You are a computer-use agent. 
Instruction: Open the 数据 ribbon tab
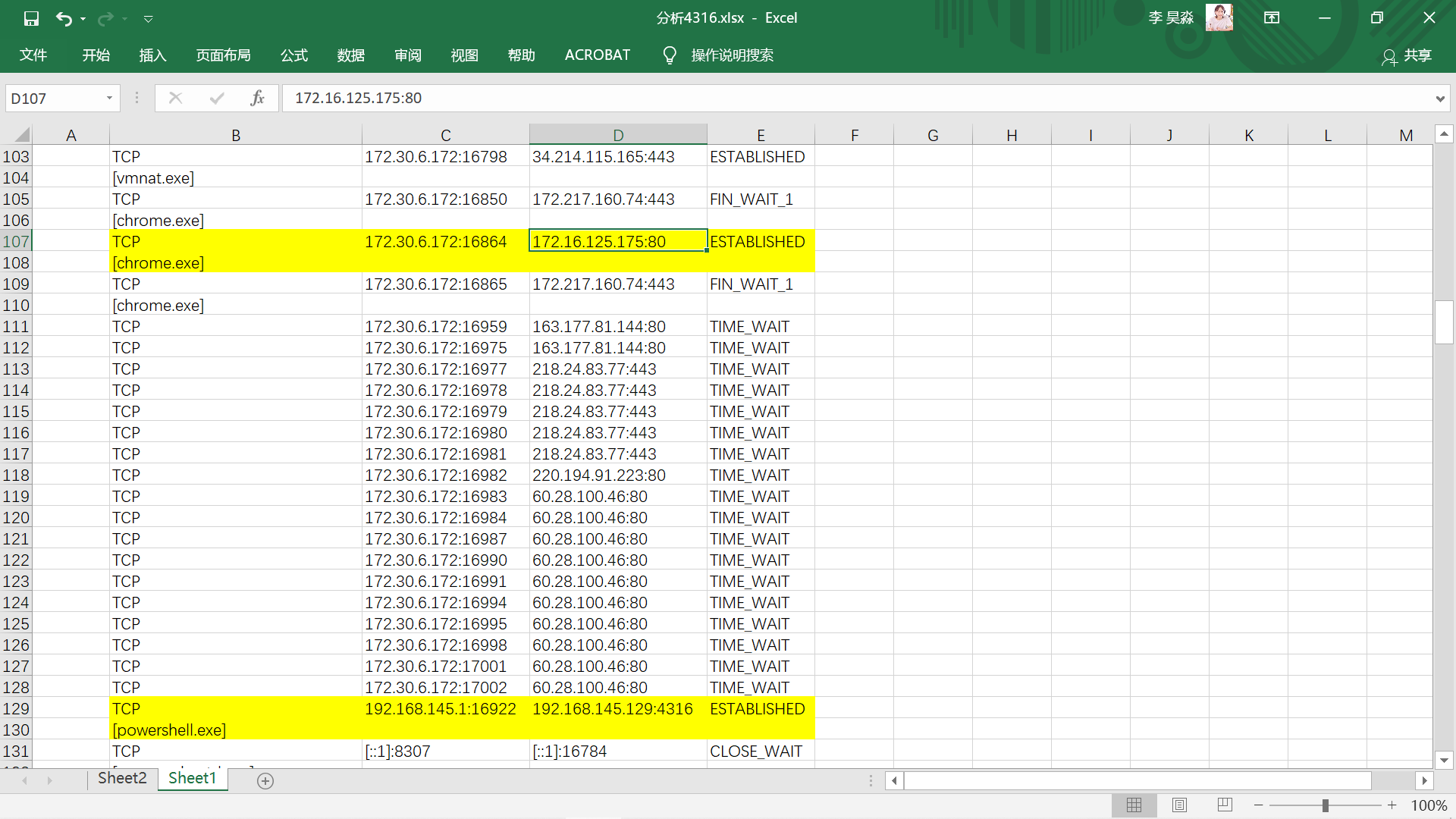350,55
